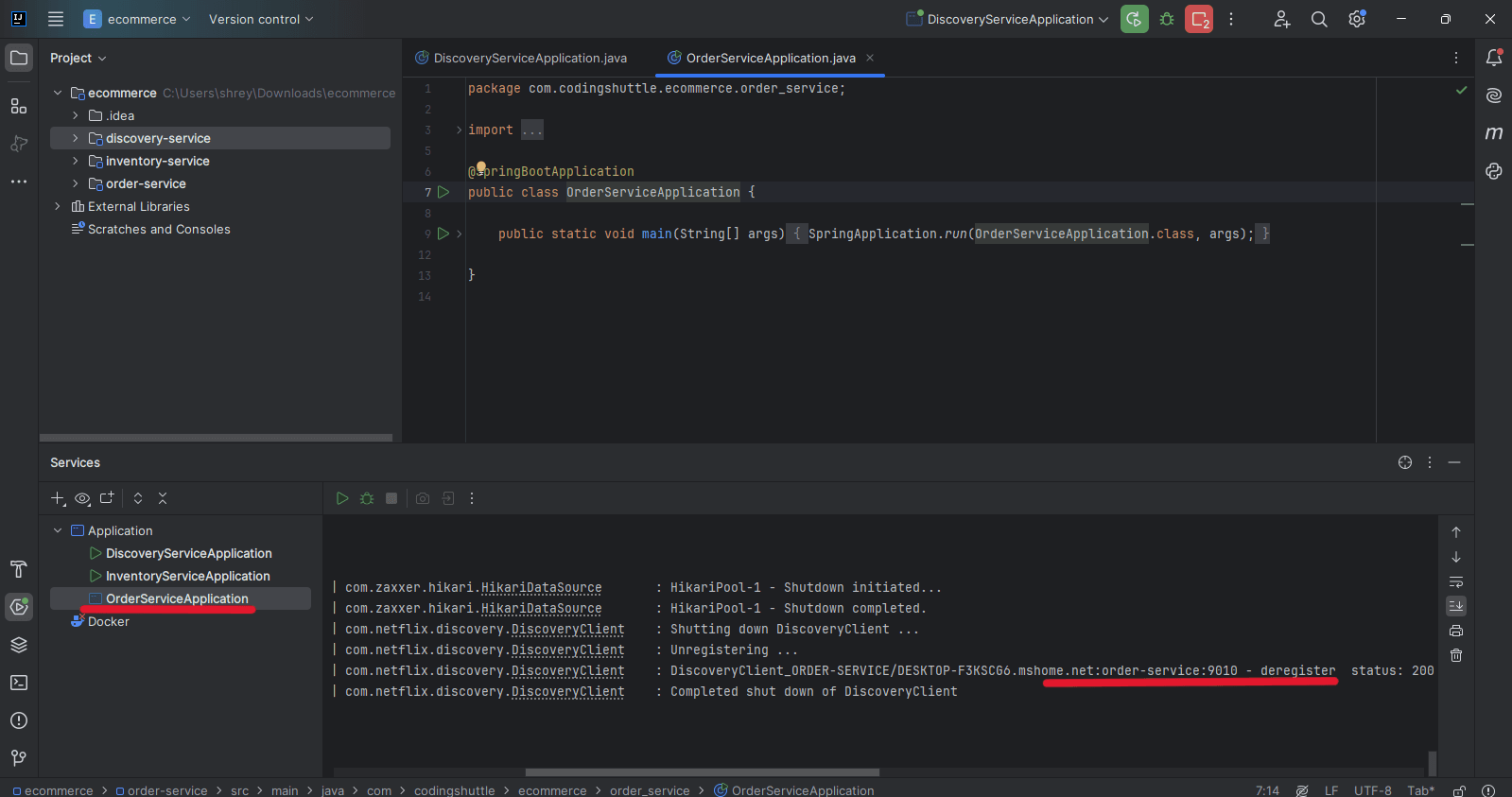Open services in new tab icon
The width and height of the screenshot is (1512, 797).
(x=107, y=498)
